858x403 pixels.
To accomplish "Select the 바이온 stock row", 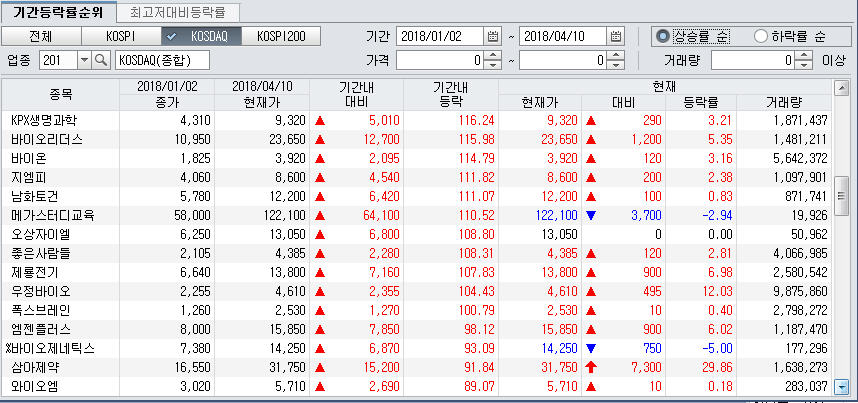I will 416,158.
